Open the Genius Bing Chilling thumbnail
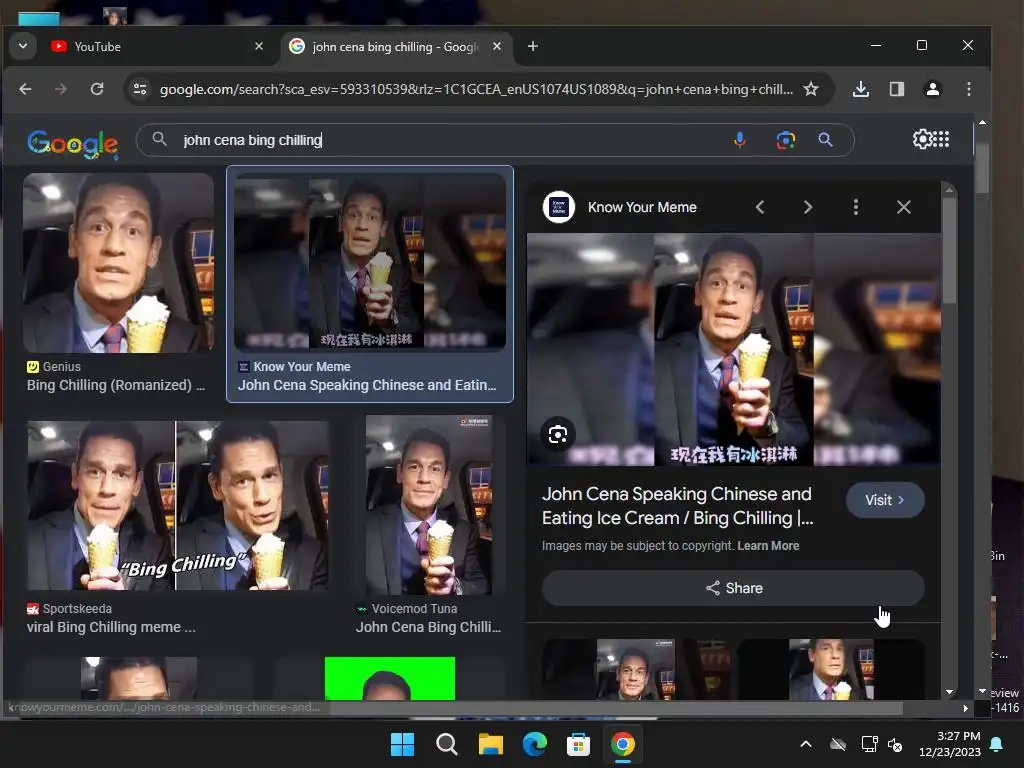This screenshot has height=768, width=1024. tap(118, 263)
